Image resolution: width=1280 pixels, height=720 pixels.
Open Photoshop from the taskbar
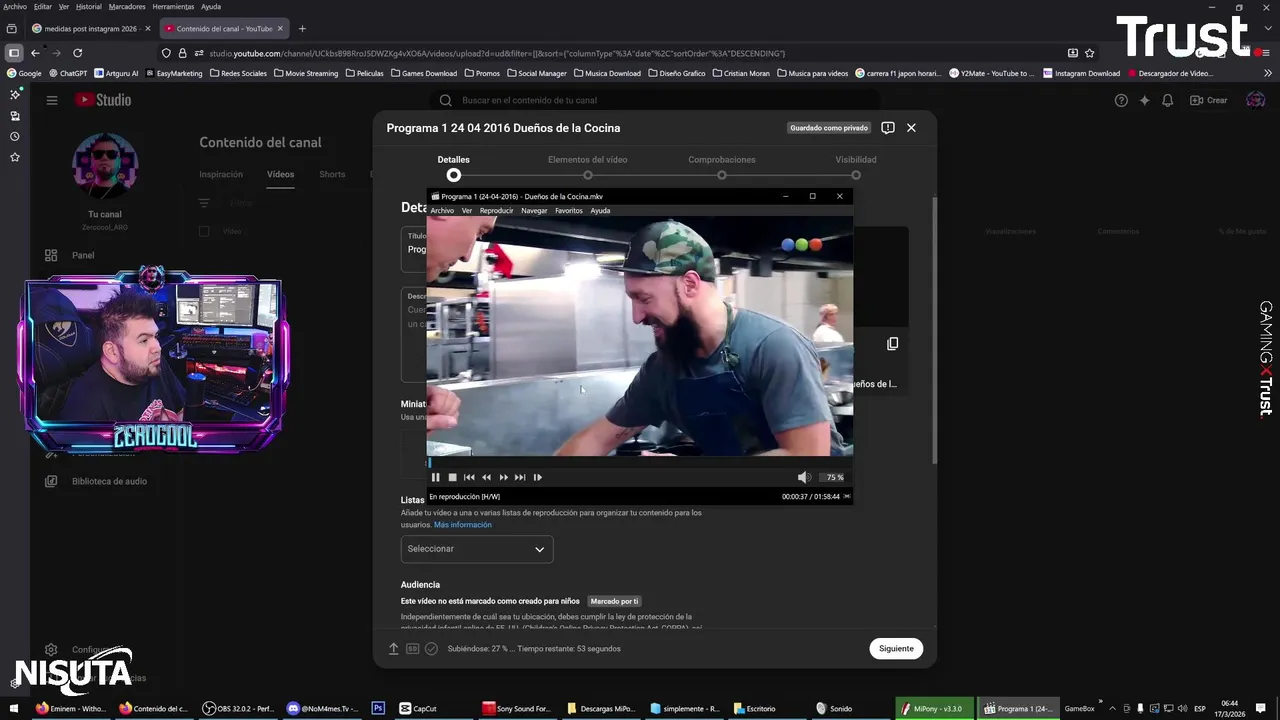click(378, 708)
